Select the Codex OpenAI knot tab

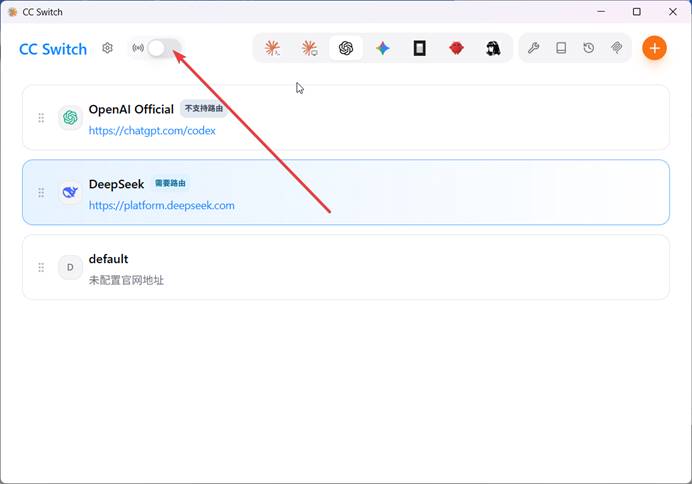pyautogui.click(x=346, y=48)
